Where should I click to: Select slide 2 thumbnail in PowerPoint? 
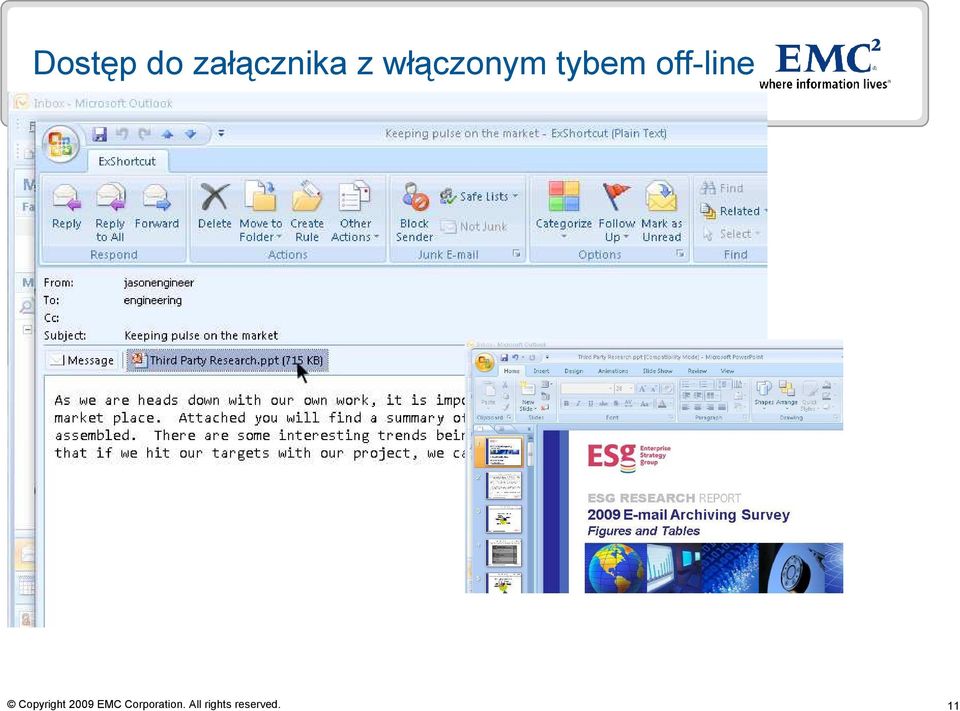point(504,486)
